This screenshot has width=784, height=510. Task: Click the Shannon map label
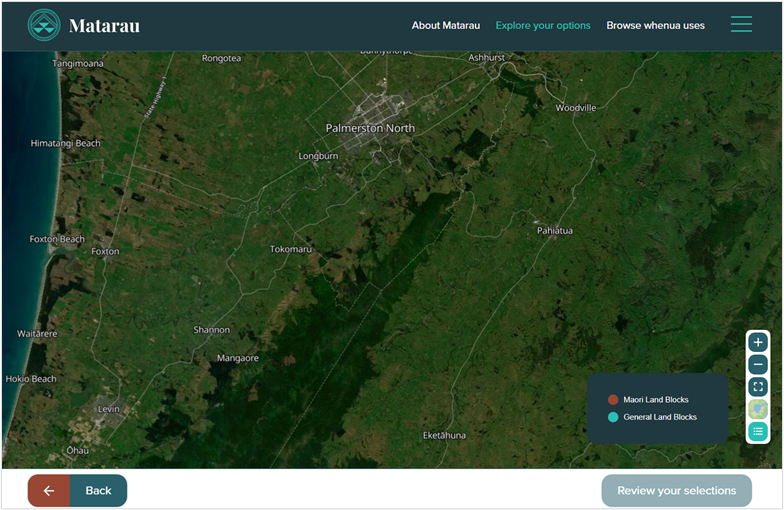click(x=212, y=330)
